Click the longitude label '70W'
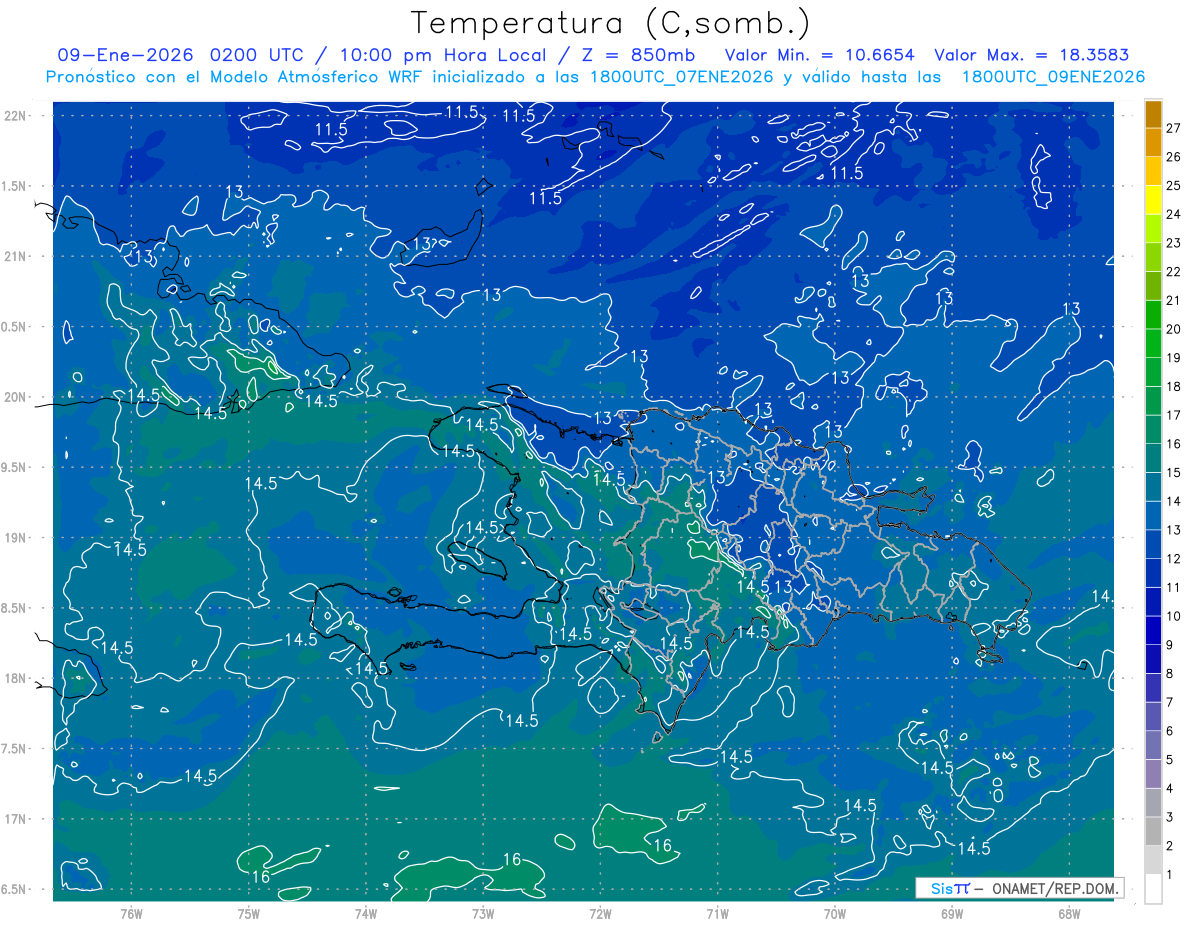The width and height of the screenshot is (1200, 927). (835, 913)
